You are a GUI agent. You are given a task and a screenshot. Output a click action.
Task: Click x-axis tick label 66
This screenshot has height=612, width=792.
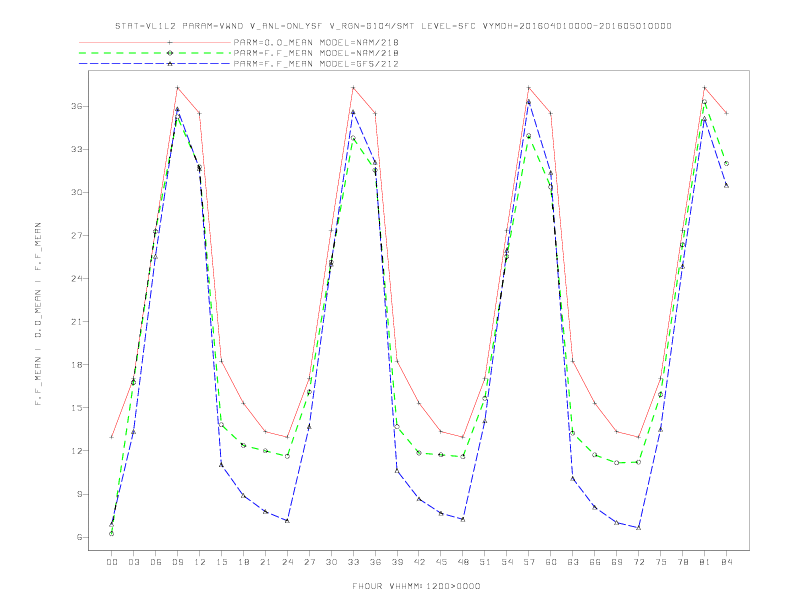click(x=595, y=562)
